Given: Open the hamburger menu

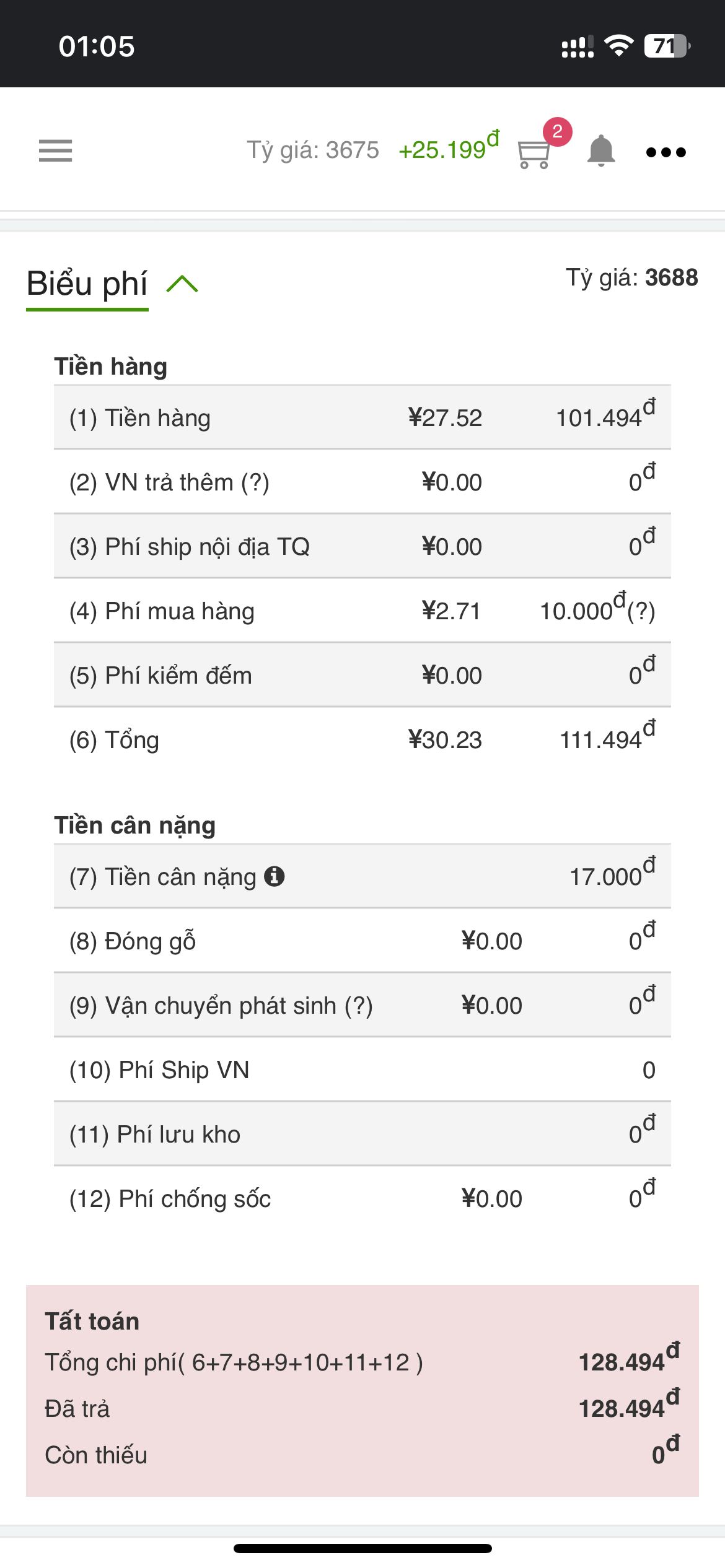Looking at the screenshot, I should tap(55, 150).
